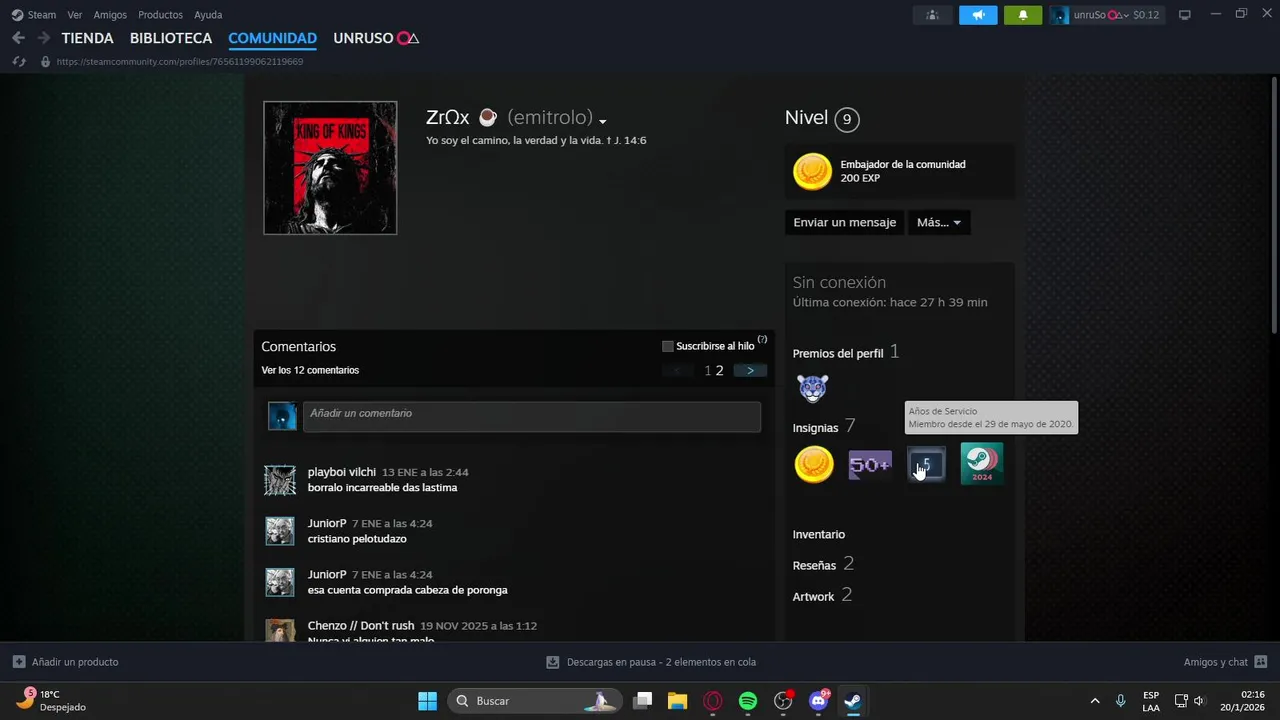Go to comments page 2
This screenshot has width=1280, height=720.
pos(719,370)
